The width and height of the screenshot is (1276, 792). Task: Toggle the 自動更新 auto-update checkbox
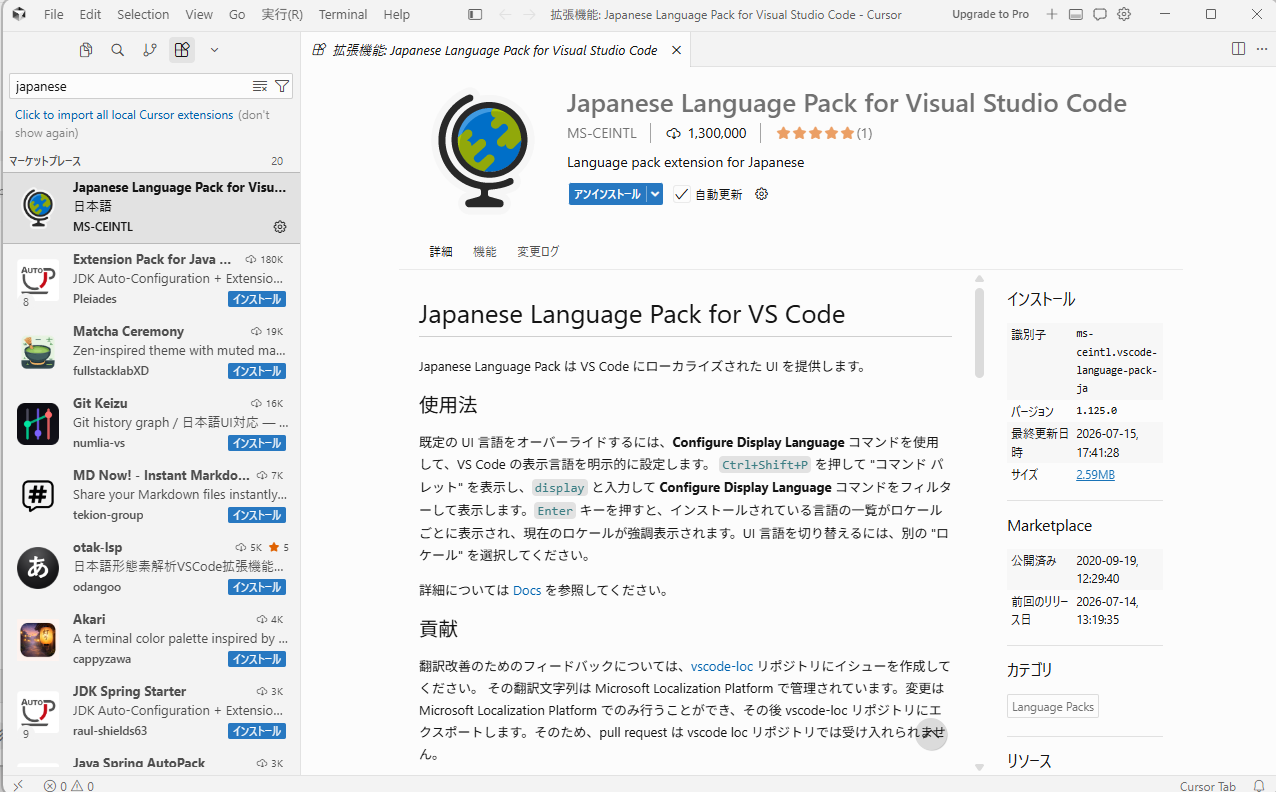(x=681, y=194)
